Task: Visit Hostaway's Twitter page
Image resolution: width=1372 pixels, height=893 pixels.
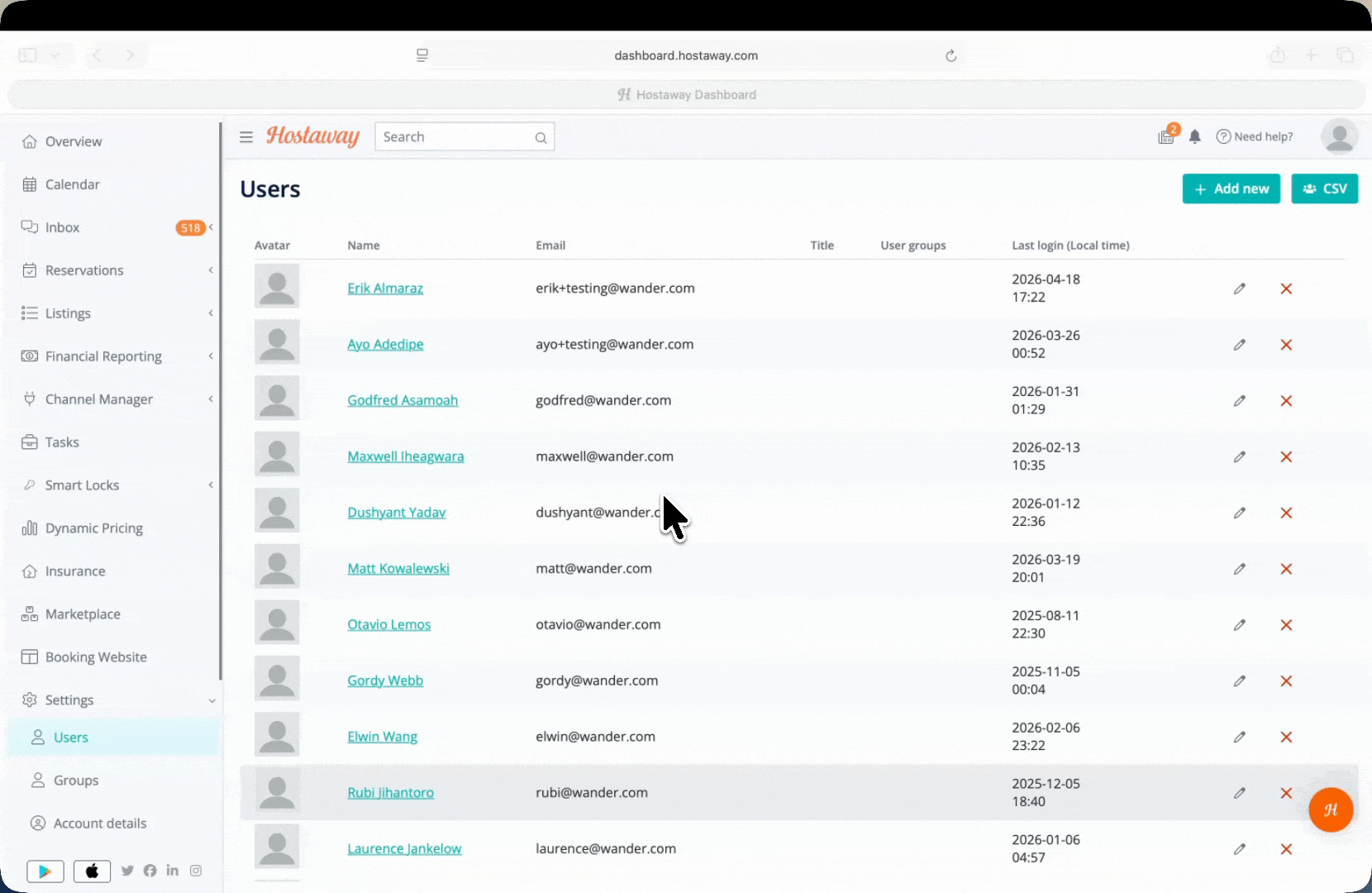Action: coord(127,871)
